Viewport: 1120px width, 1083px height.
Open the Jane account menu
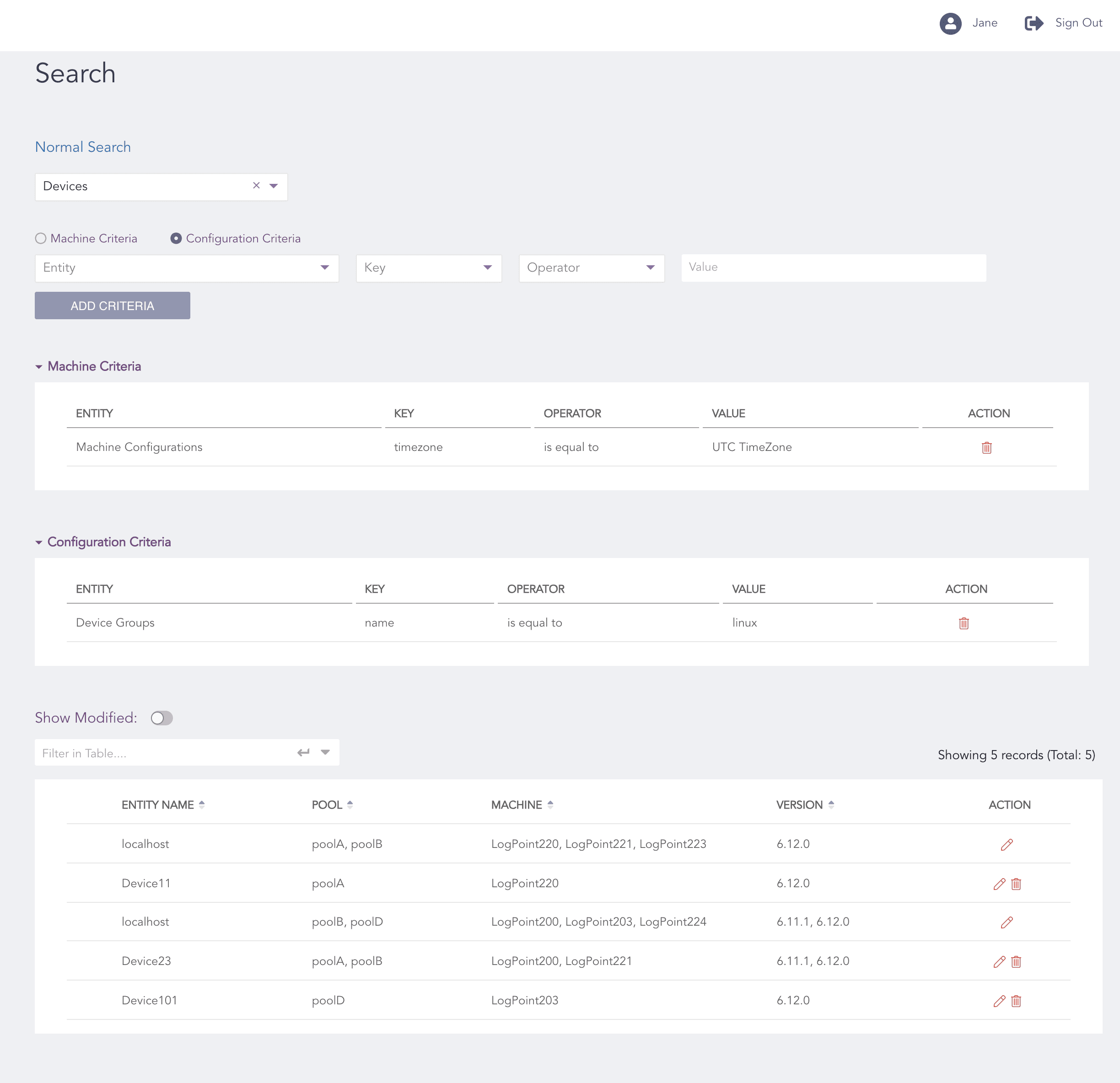coord(985,23)
